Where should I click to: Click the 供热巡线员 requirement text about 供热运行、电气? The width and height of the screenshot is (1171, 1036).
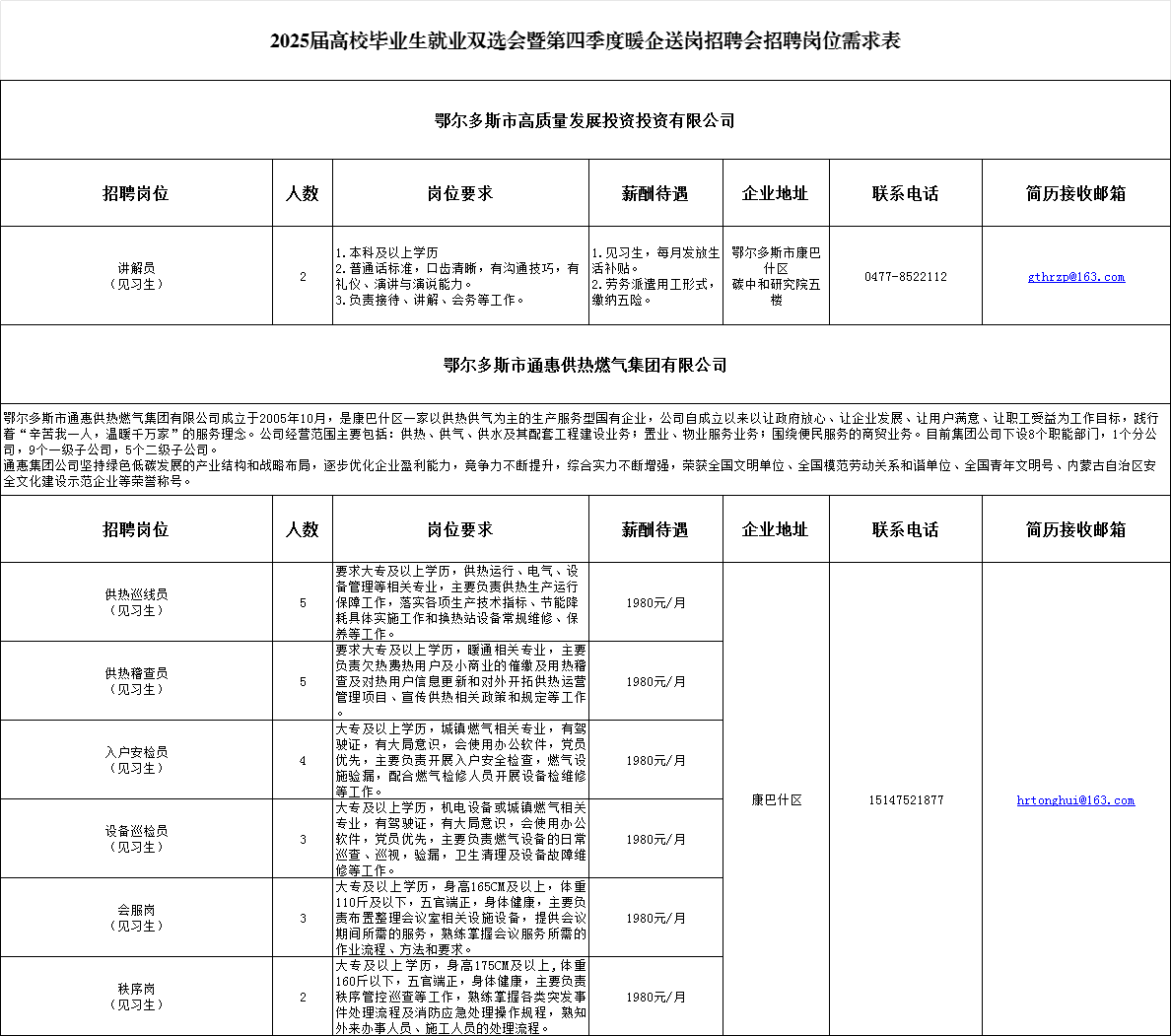pos(460,602)
